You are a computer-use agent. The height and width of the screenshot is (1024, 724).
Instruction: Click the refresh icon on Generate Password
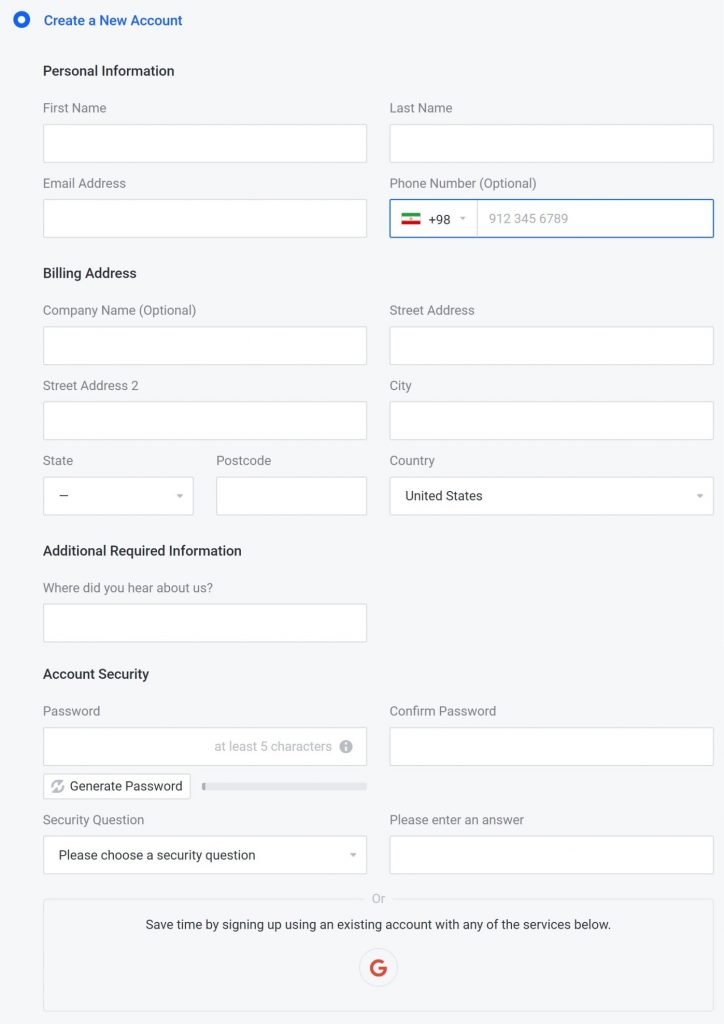point(57,786)
